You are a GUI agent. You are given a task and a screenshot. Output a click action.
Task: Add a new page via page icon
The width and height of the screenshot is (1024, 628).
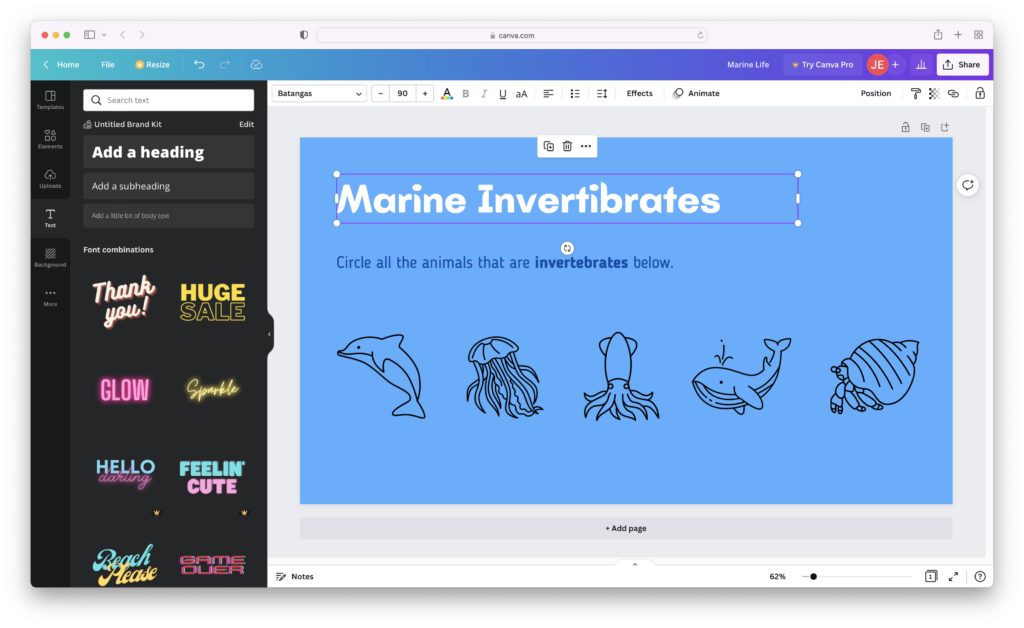click(945, 127)
